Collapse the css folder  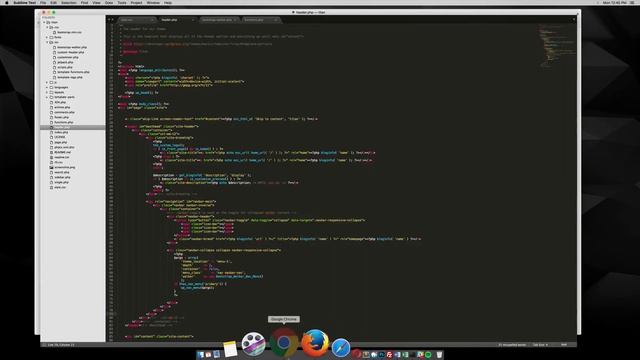(x=47, y=27)
